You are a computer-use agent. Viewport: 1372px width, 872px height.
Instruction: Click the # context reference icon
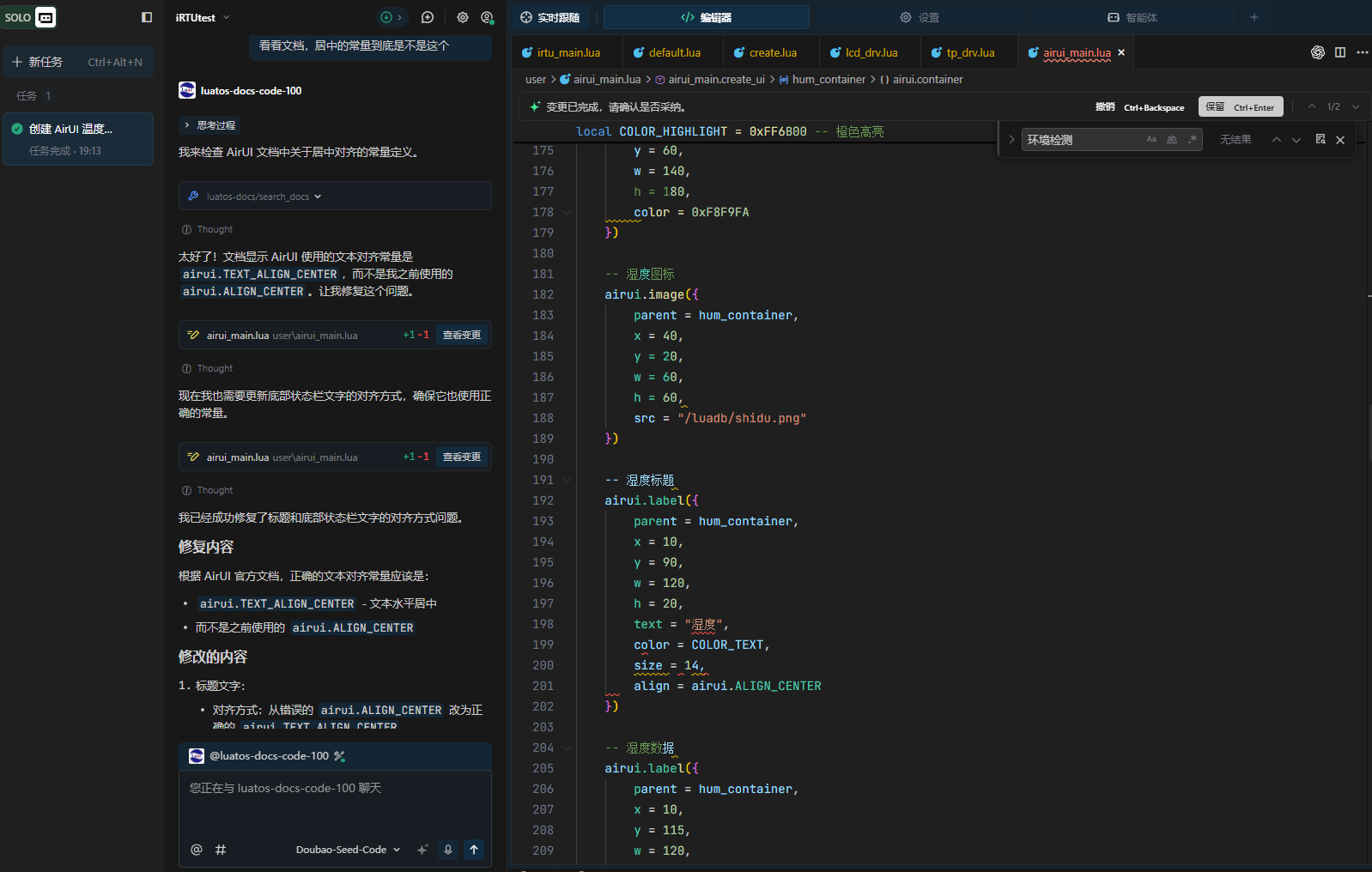pos(221,850)
